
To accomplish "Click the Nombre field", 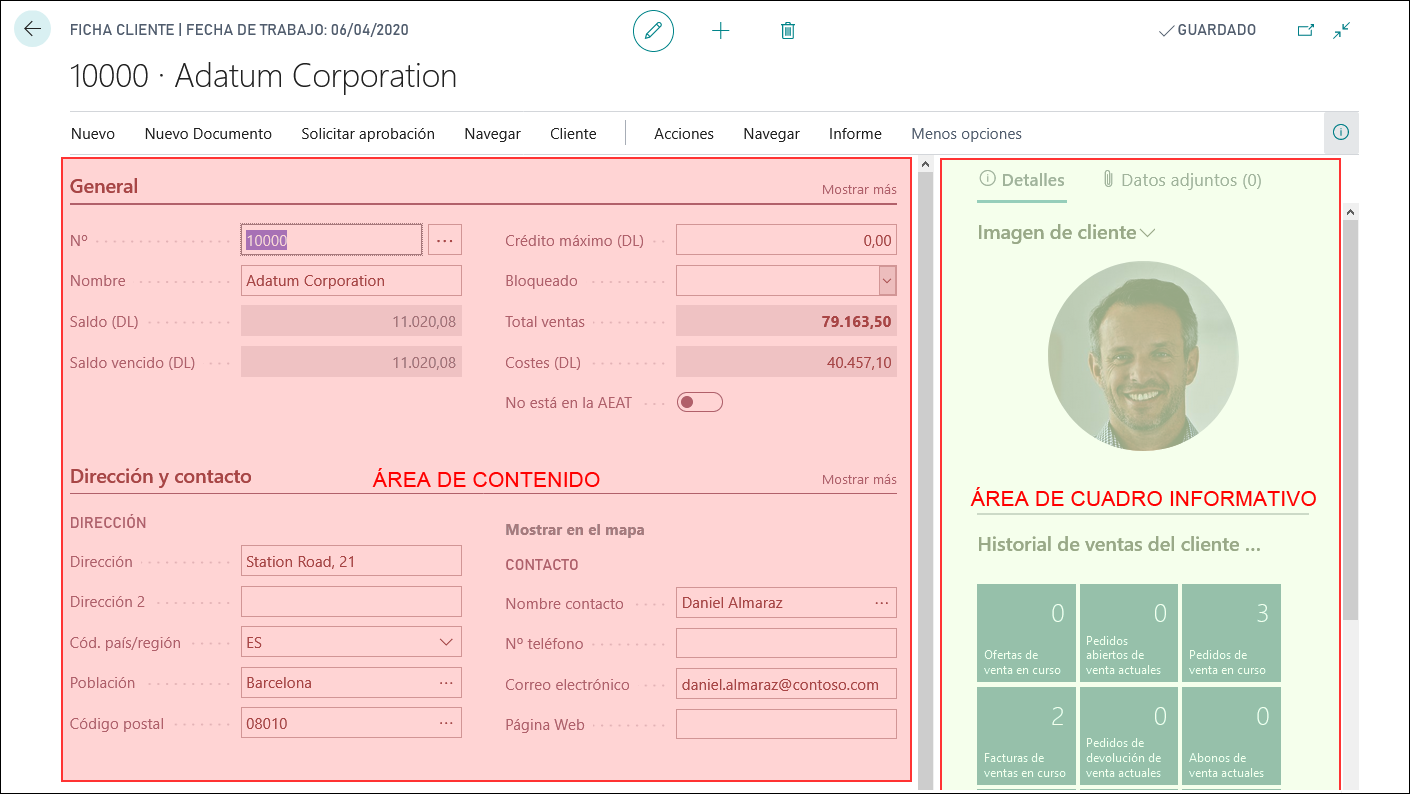I will pyautogui.click(x=351, y=281).
